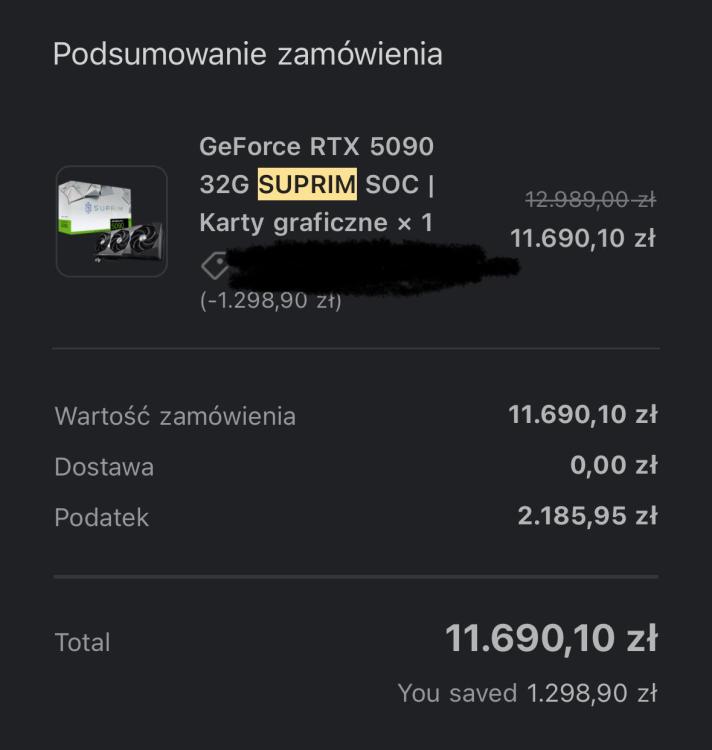
Task: Click the You saved 1.298,90 zł text
Action: [x=526, y=693]
